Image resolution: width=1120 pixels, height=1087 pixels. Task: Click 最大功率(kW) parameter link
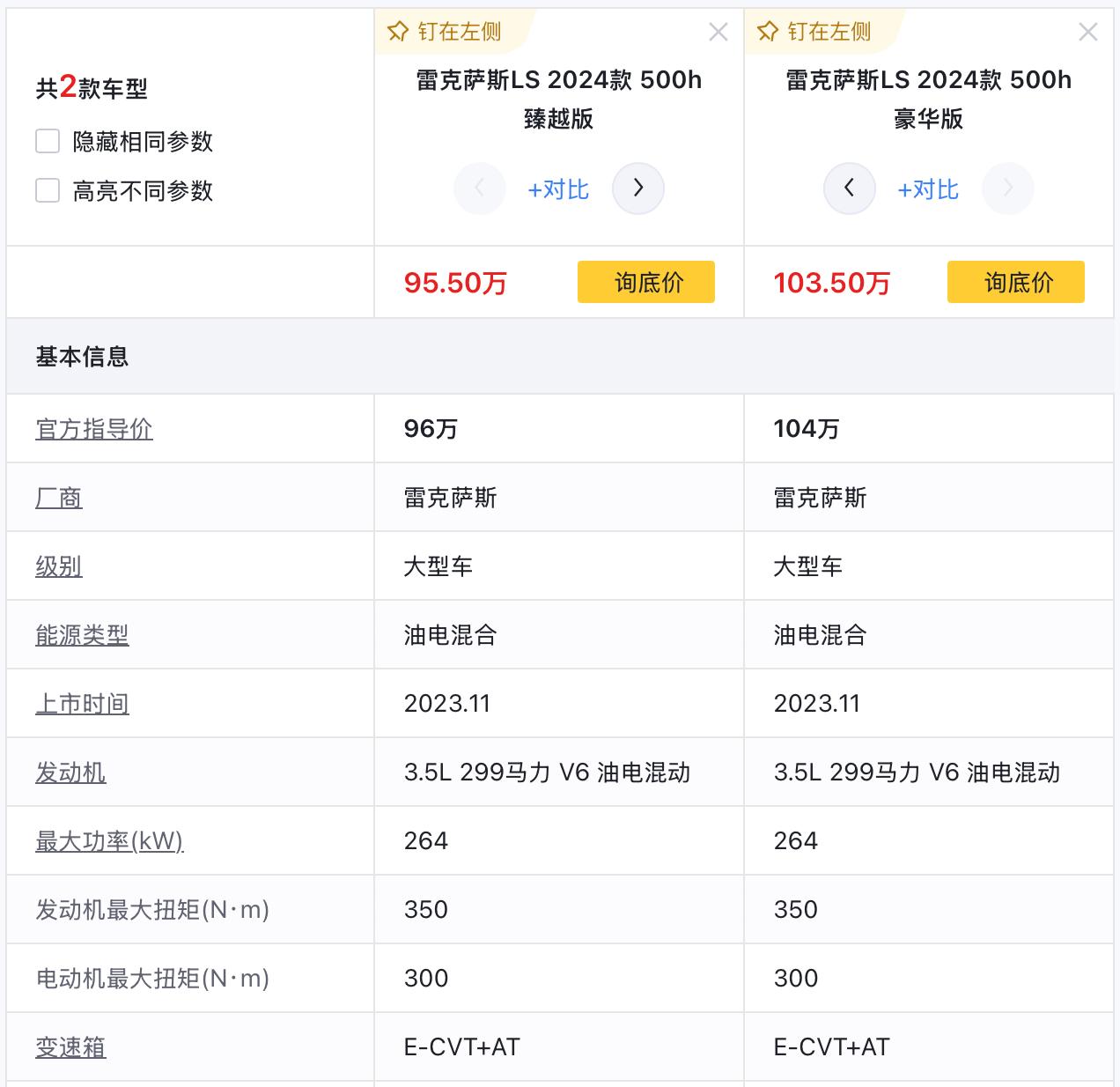pos(109,841)
